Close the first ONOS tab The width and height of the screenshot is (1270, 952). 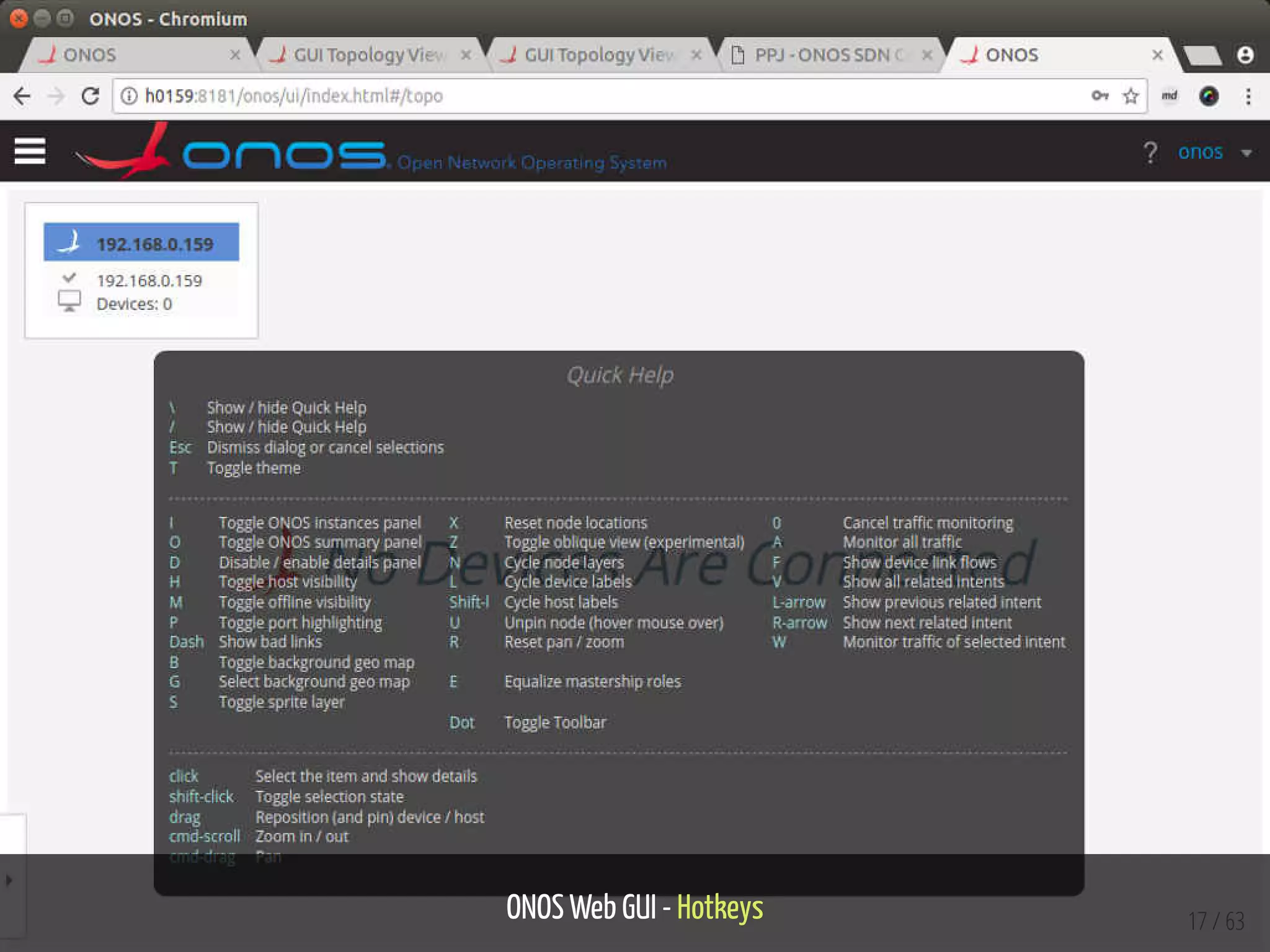pos(235,55)
